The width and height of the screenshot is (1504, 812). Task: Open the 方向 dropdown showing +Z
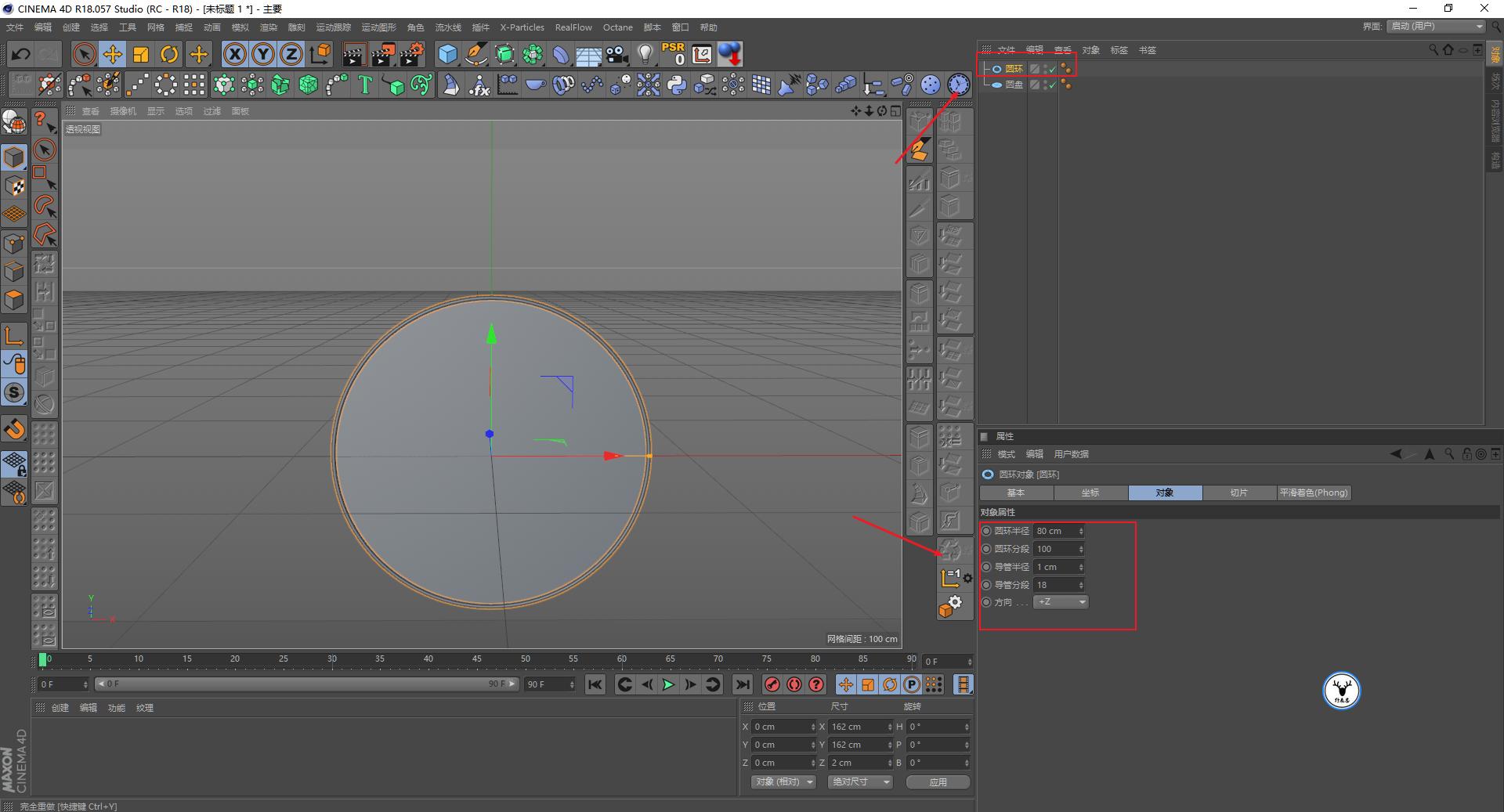[1060, 601]
